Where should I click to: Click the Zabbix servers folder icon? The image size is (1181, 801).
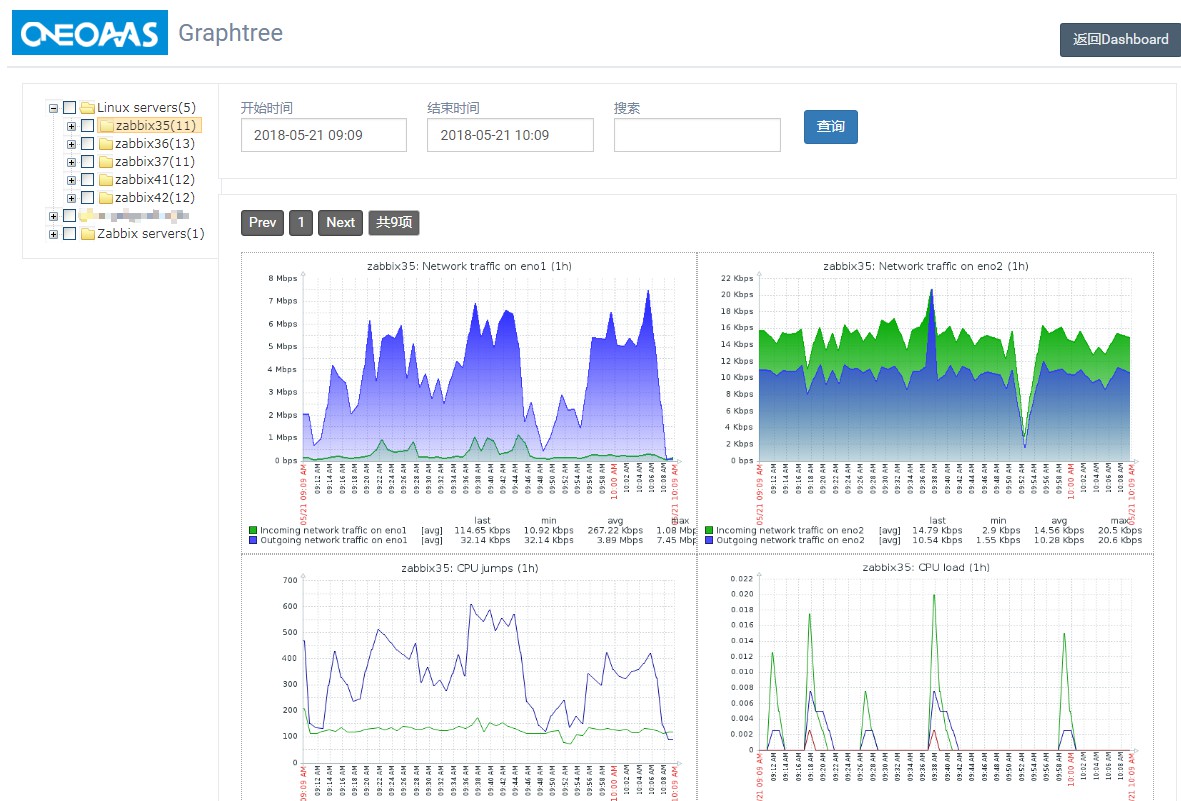(x=87, y=234)
